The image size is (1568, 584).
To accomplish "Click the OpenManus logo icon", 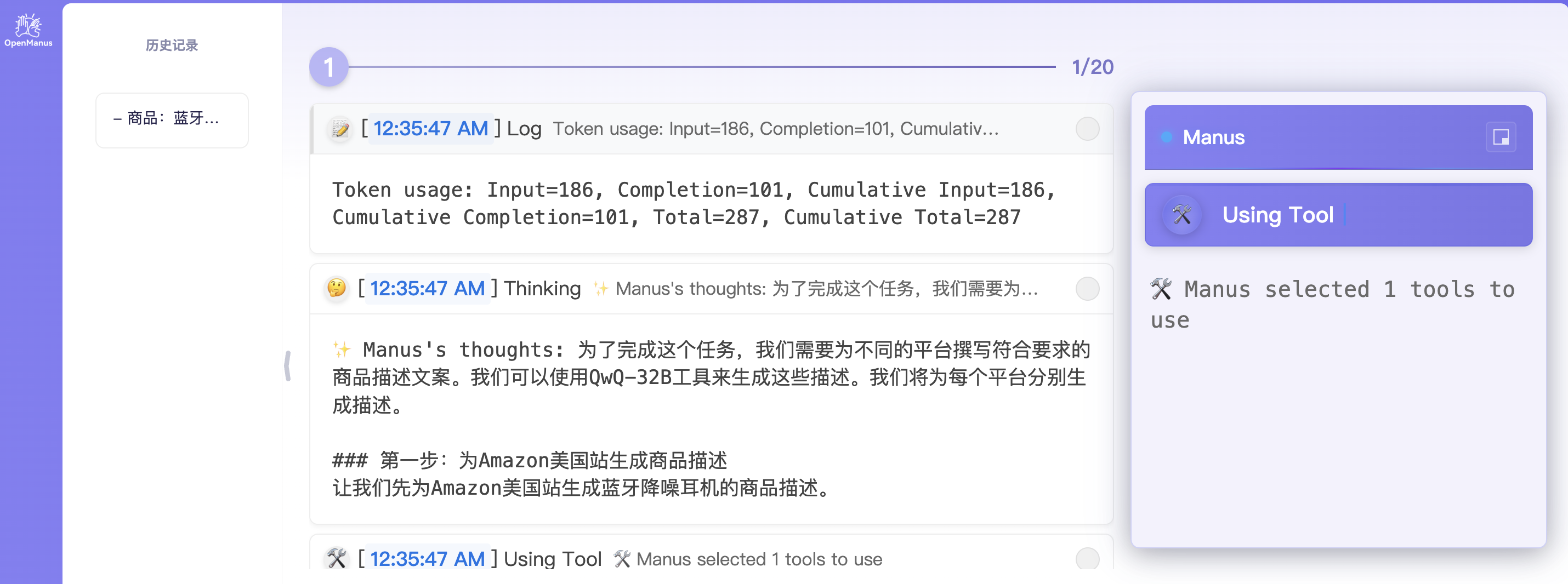I will pyautogui.click(x=28, y=30).
